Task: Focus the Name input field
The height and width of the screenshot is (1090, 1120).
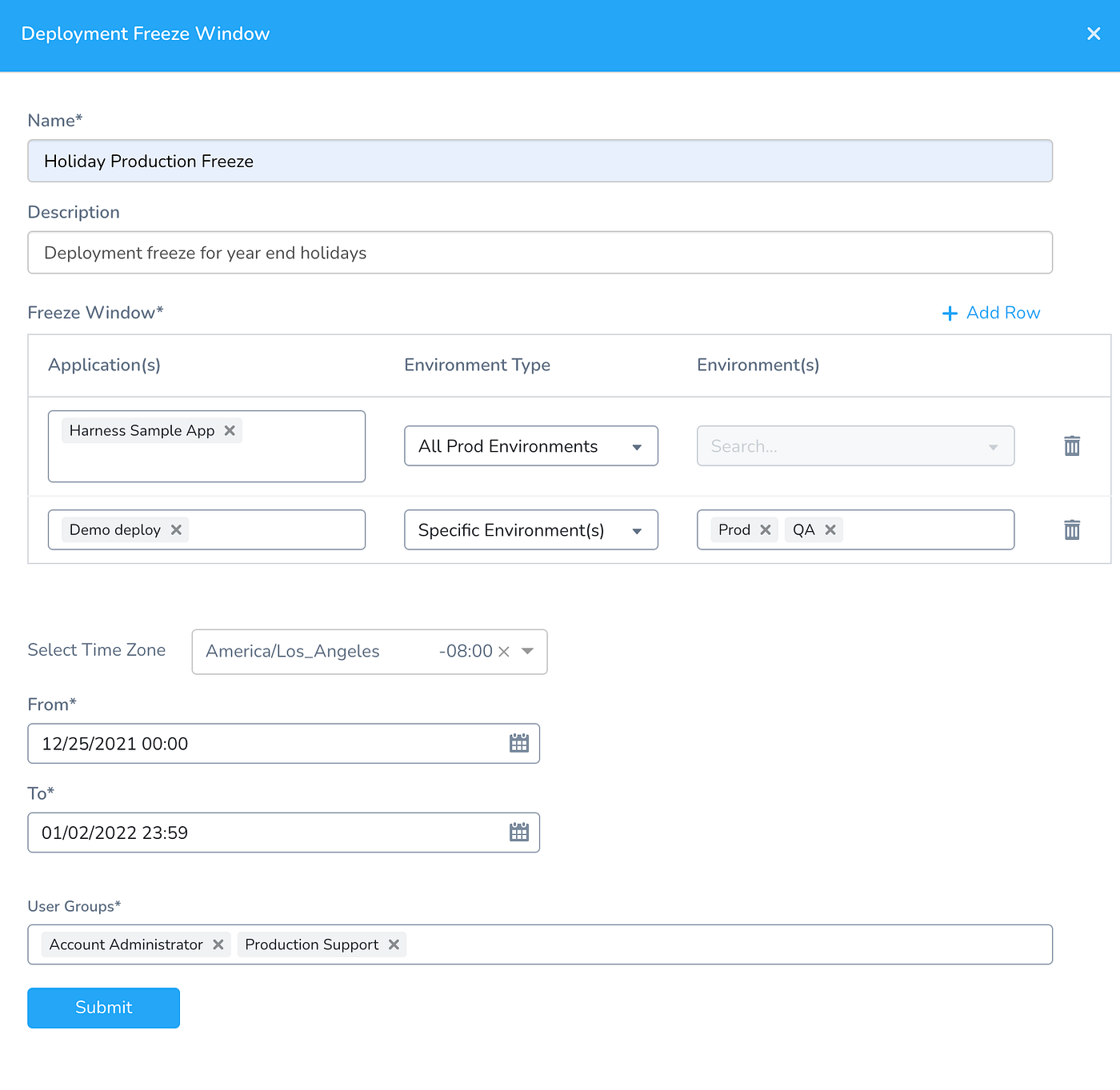Action: (540, 161)
